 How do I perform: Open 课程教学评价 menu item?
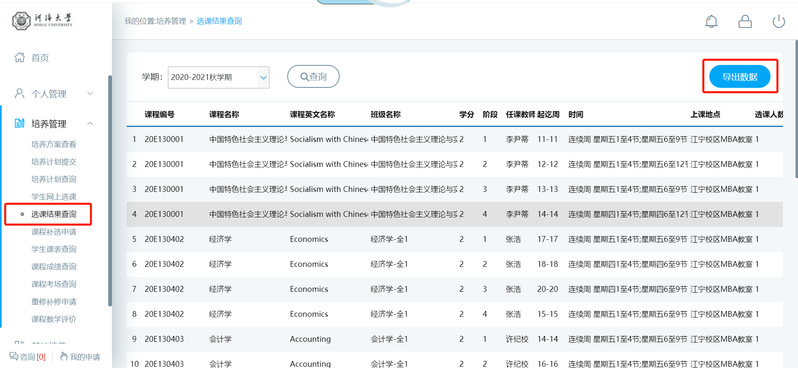click(53, 319)
